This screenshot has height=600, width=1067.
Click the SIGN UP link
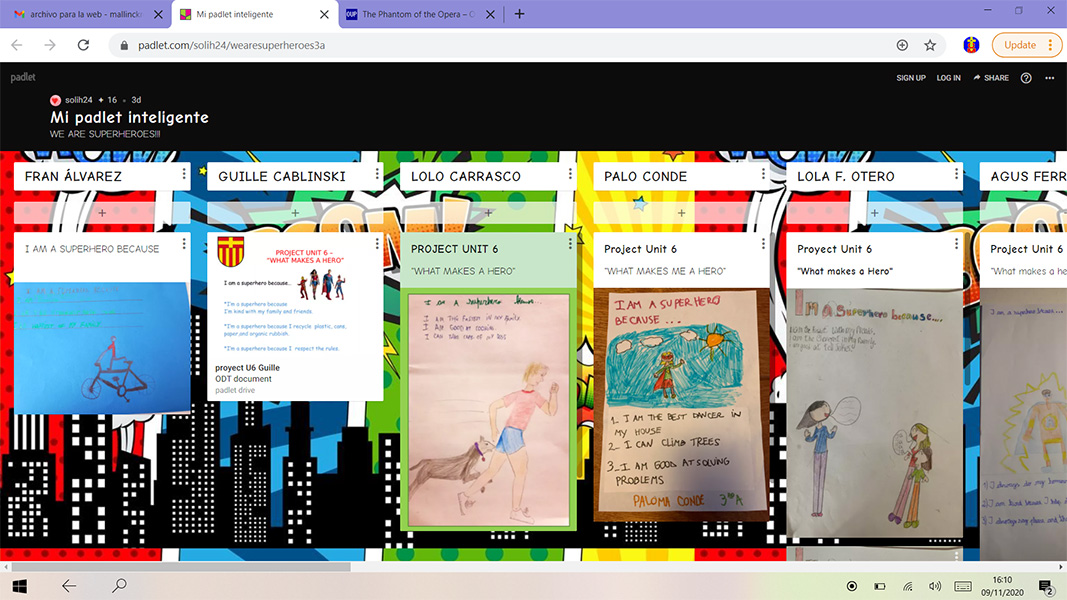pos(911,78)
